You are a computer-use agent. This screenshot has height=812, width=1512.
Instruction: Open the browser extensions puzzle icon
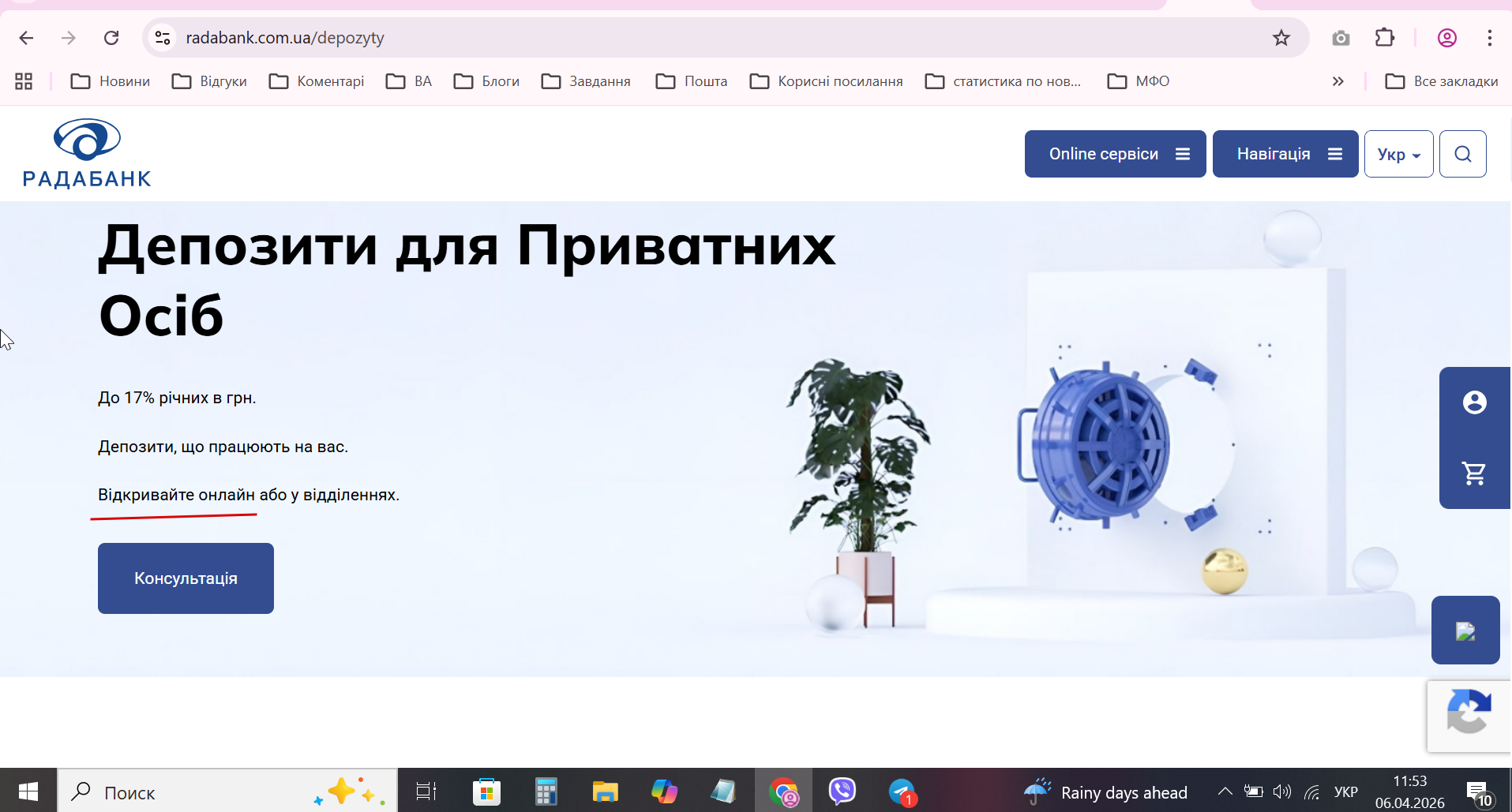click(1385, 38)
